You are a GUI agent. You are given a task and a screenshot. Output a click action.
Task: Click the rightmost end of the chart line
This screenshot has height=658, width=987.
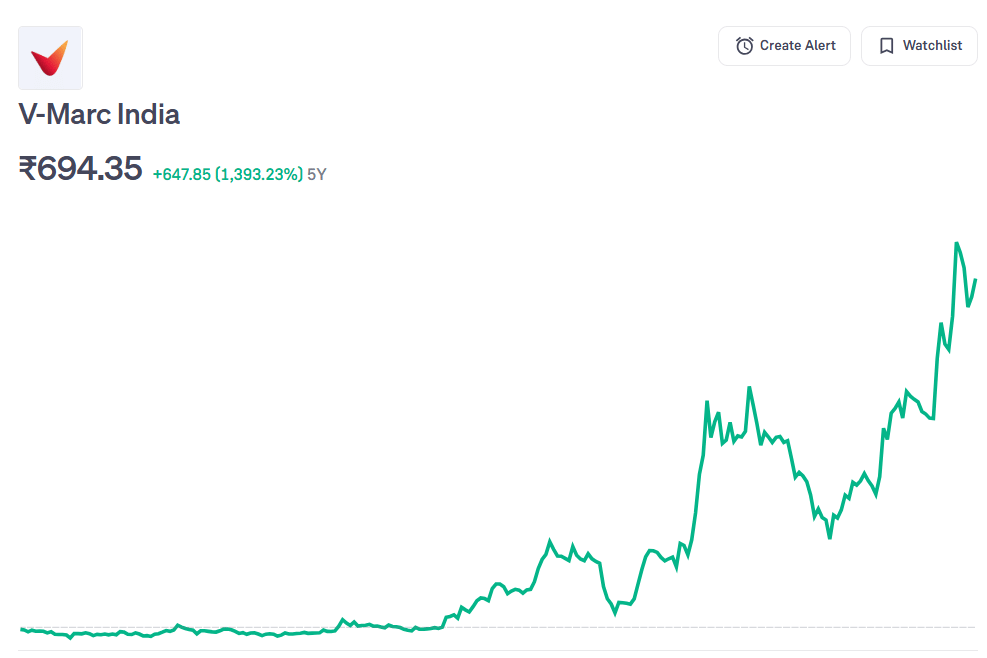975,280
